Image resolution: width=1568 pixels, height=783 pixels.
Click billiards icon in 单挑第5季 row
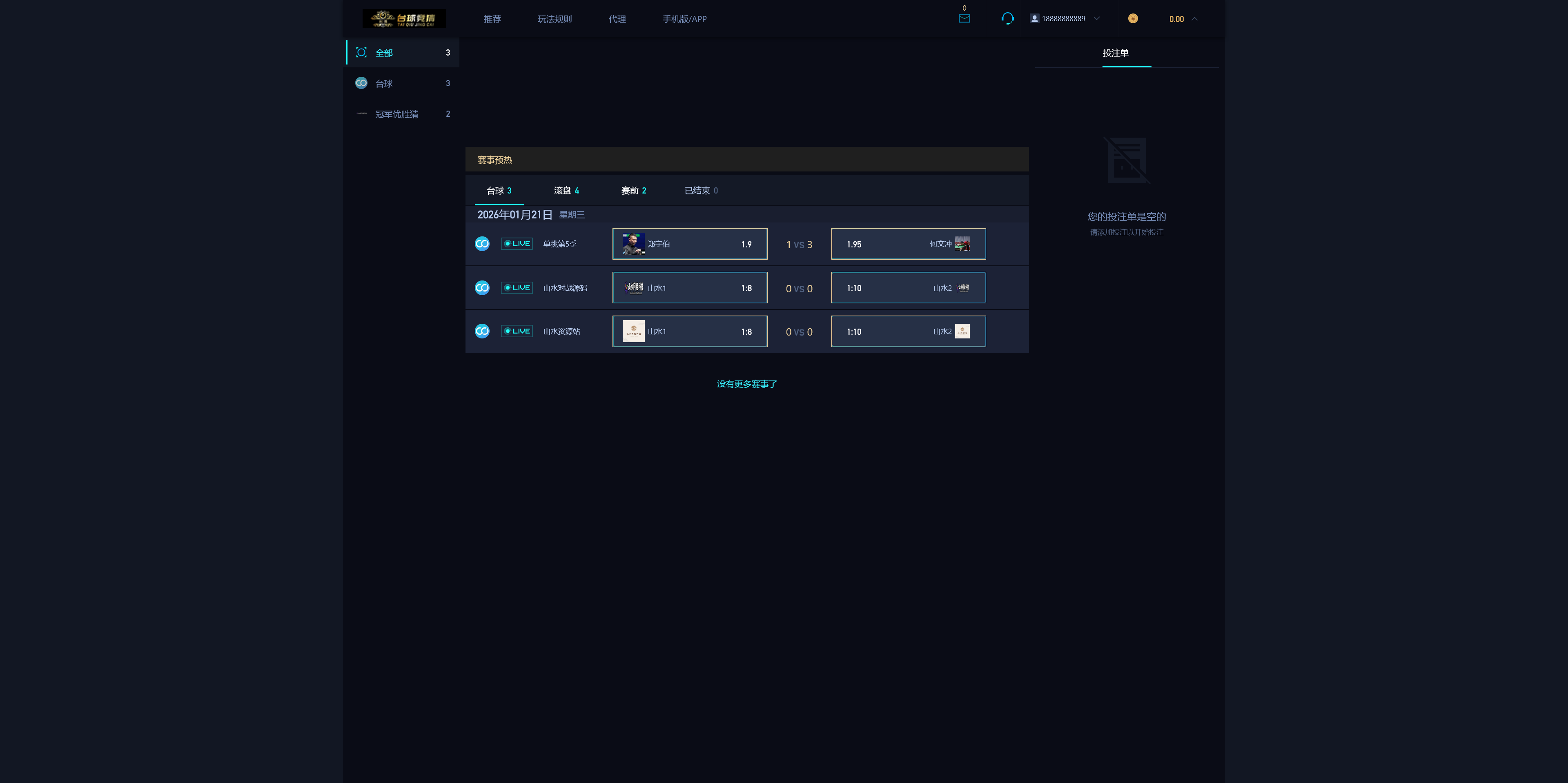pos(482,244)
